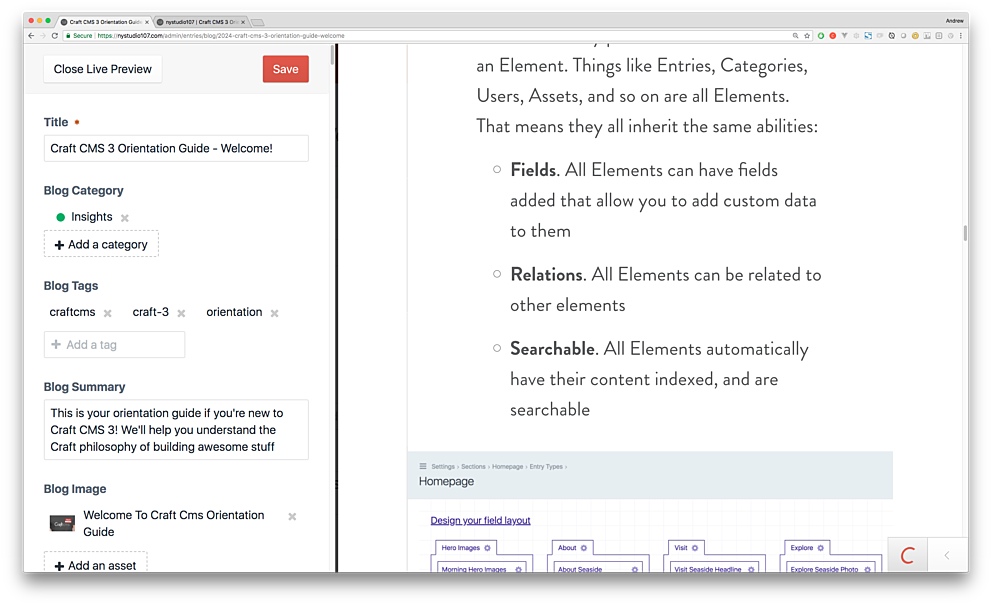Open the Explore tab gear settings
This screenshot has width=992, height=606.
click(821, 548)
